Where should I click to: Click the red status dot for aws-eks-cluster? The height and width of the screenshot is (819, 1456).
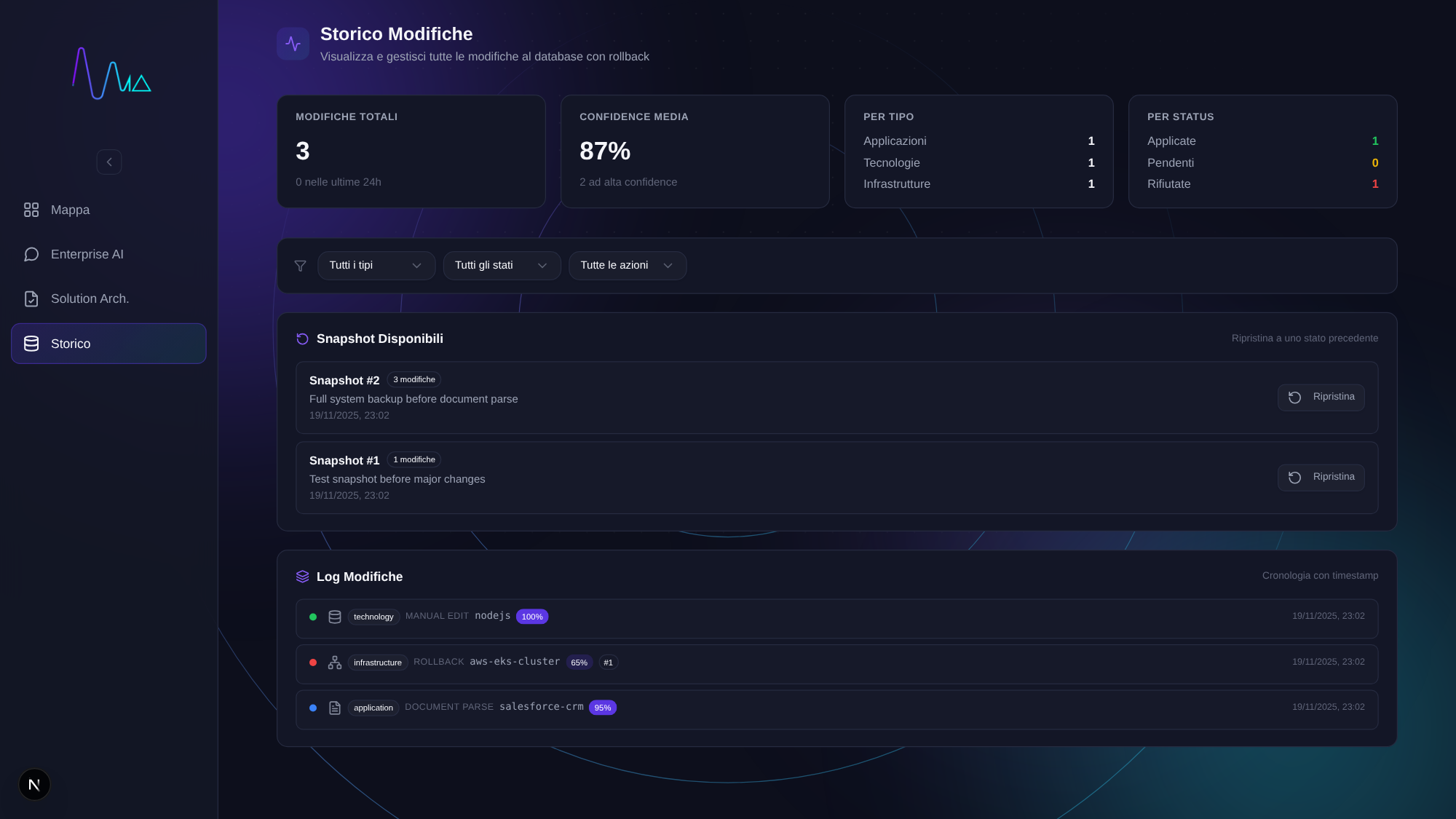tap(313, 662)
